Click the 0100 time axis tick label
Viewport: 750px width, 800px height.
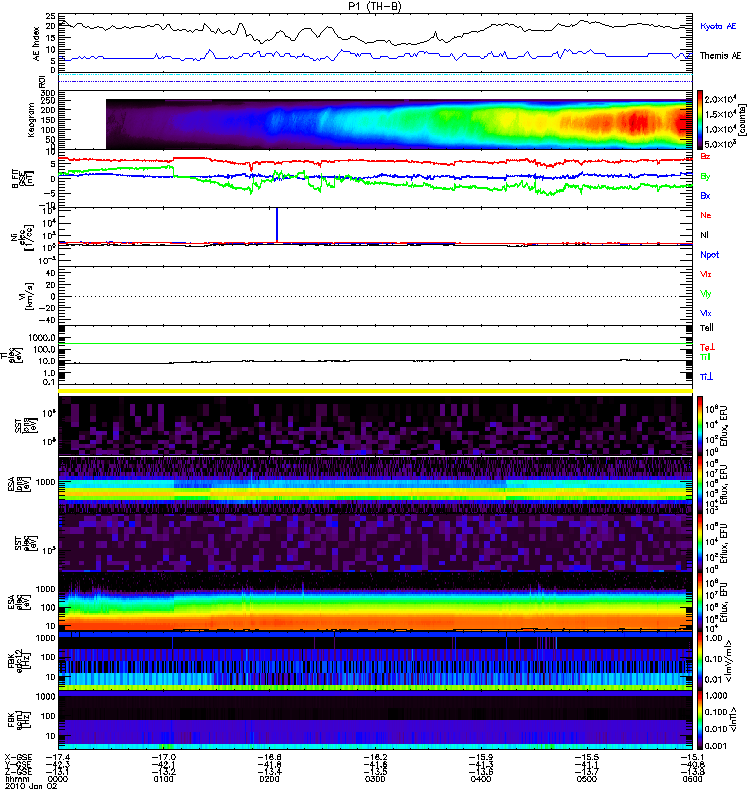point(163,779)
